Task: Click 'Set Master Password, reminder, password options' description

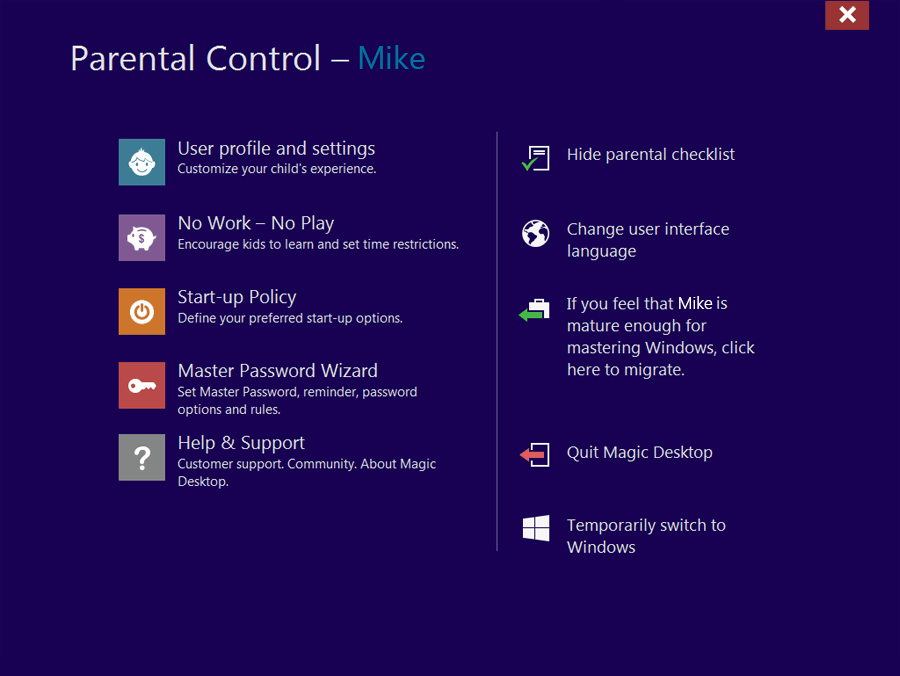Action: (297, 401)
